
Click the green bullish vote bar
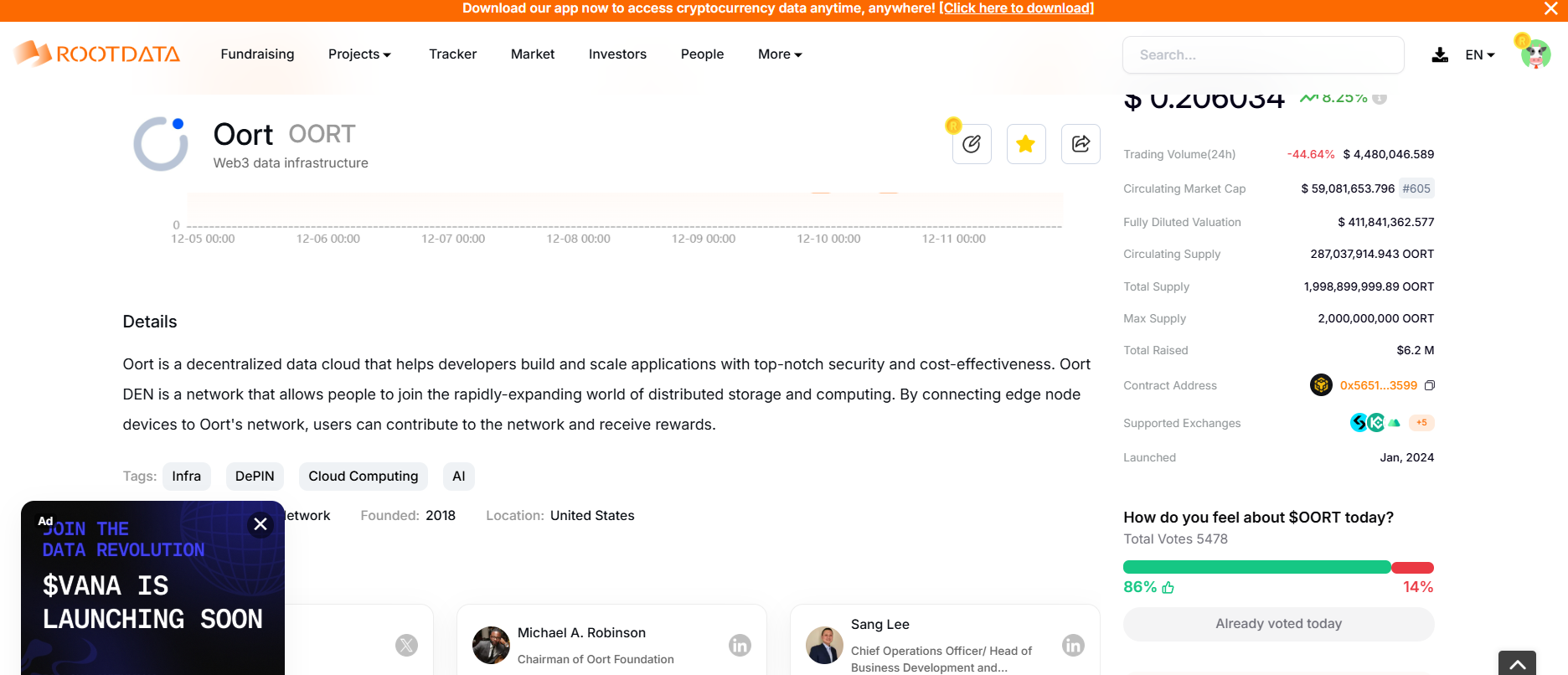1256,568
